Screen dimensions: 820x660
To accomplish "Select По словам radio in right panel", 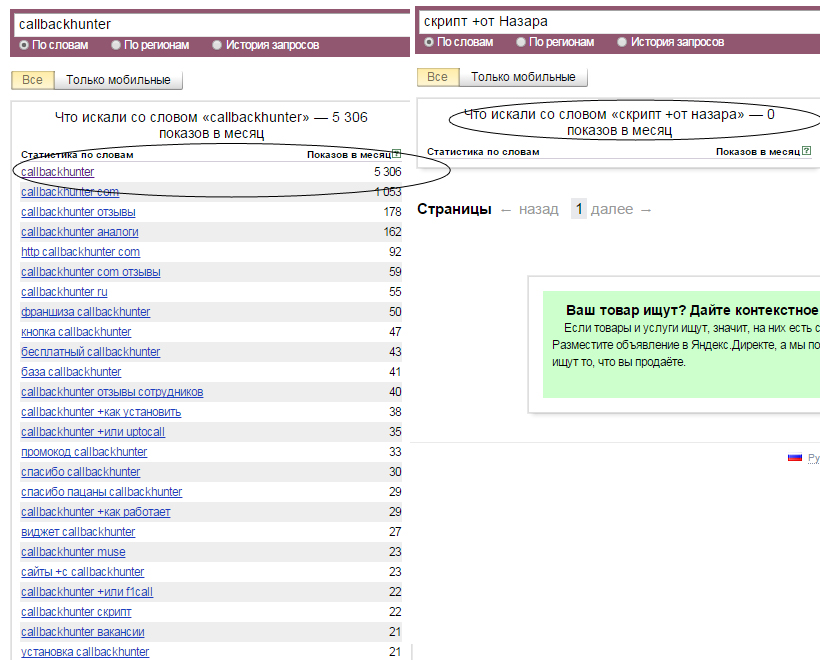I will coord(429,42).
